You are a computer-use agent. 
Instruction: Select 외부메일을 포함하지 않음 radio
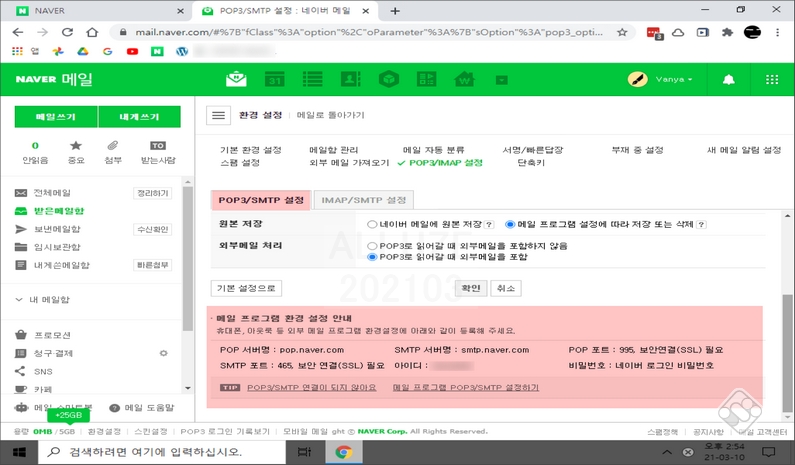pos(372,246)
